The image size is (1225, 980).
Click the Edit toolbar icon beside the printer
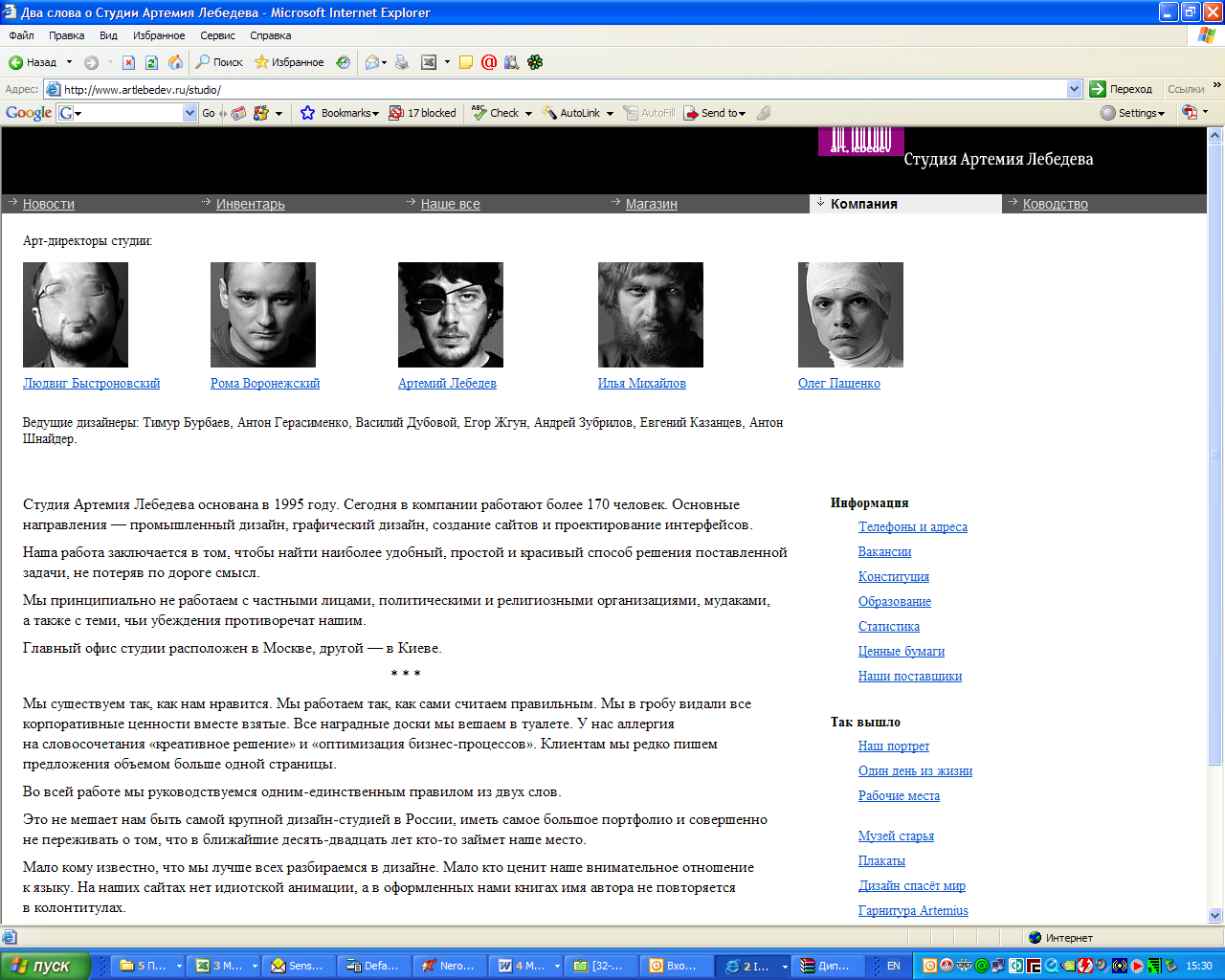point(429,62)
